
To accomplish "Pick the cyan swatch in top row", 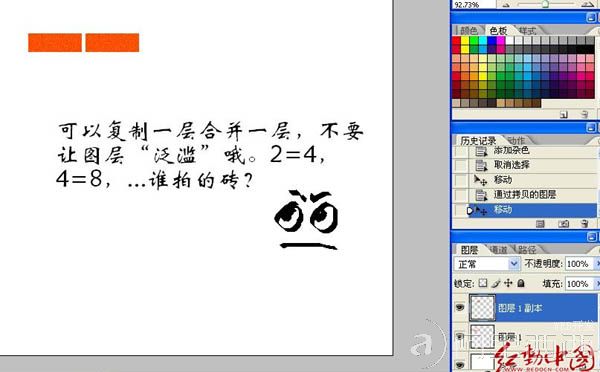I will (483, 41).
